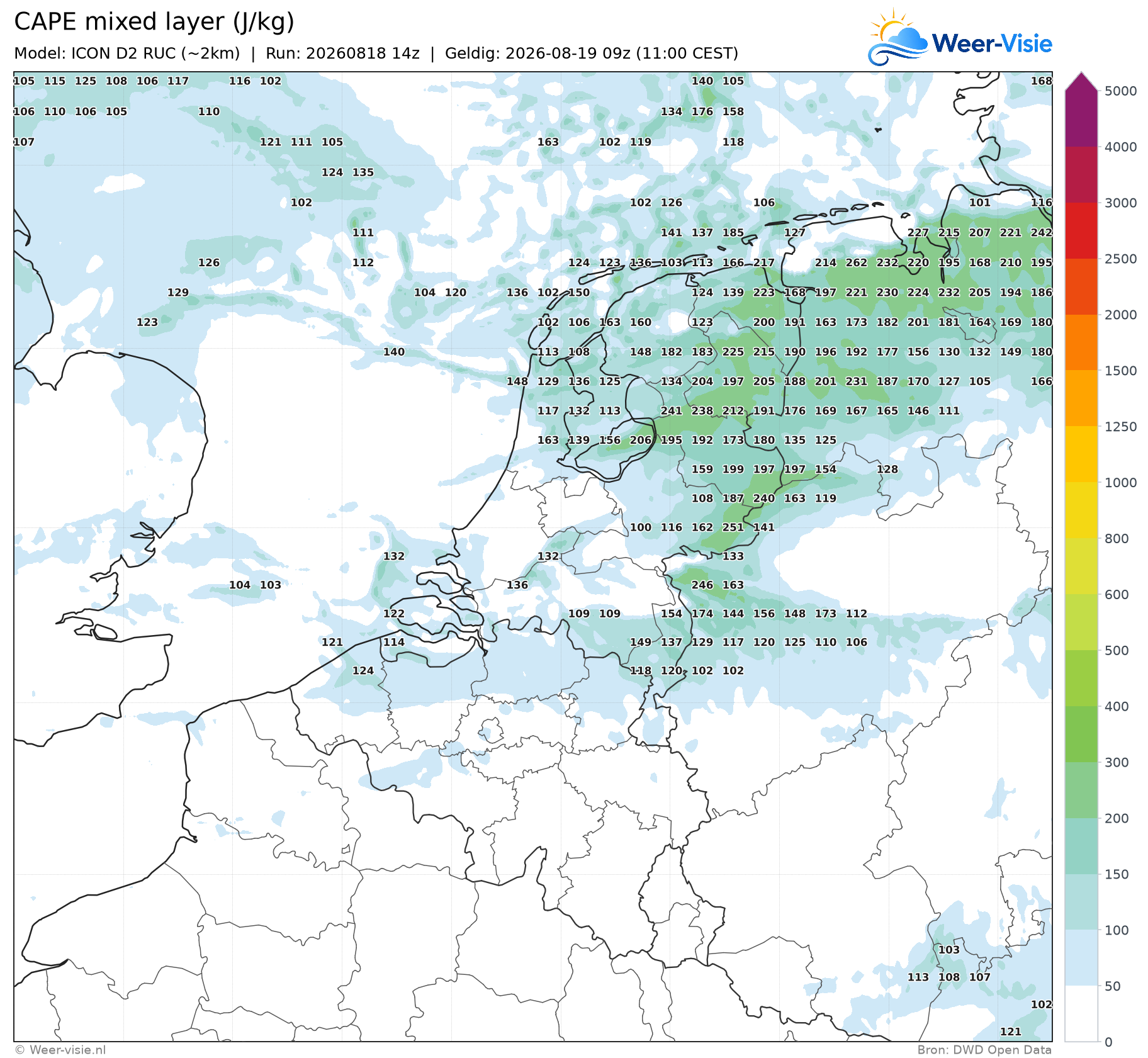Select the yellow 1000 legend band

pos(1081,454)
